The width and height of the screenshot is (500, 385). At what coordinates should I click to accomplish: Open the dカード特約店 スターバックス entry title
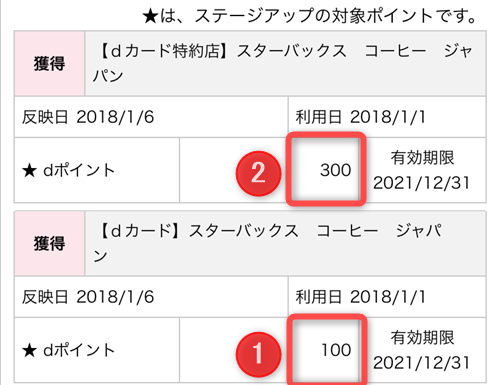click(x=283, y=63)
